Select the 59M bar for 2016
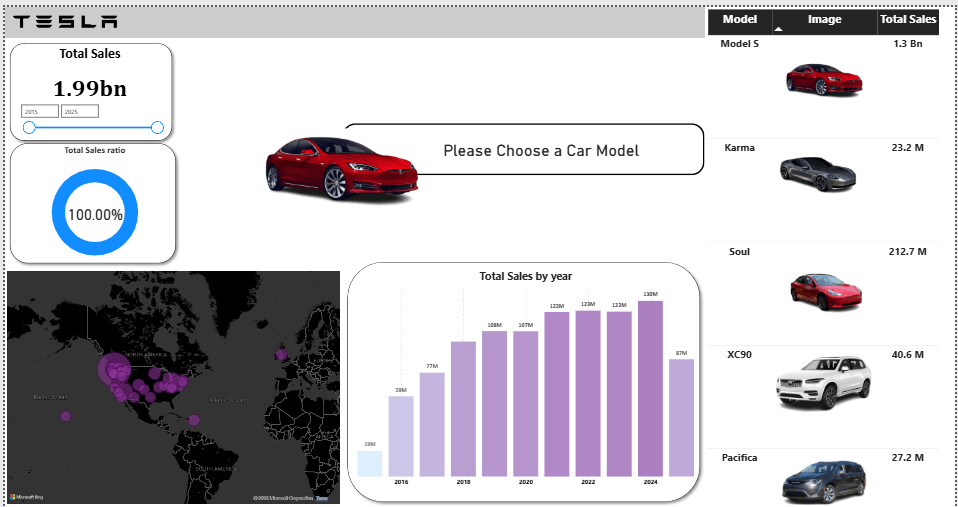The width and height of the screenshot is (958, 507). coord(401,436)
